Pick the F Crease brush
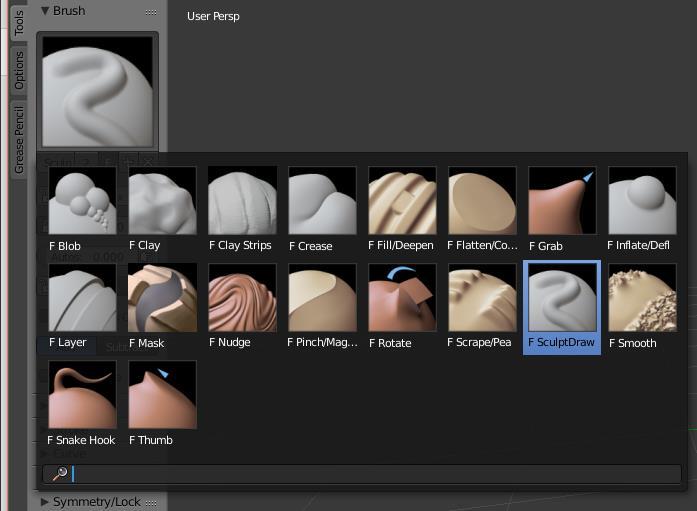 click(322, 210)
